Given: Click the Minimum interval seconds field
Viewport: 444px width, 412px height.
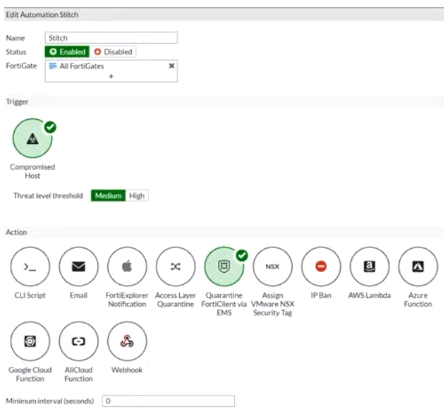Looking at the screenshot, I should coord(168,401).
